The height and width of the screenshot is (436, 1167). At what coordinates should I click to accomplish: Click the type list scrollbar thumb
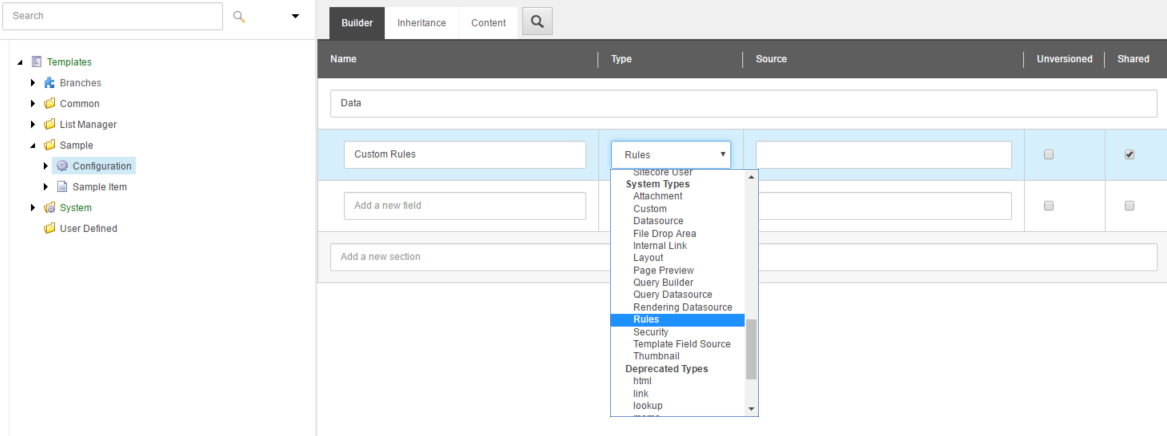[x=751, y=349]
